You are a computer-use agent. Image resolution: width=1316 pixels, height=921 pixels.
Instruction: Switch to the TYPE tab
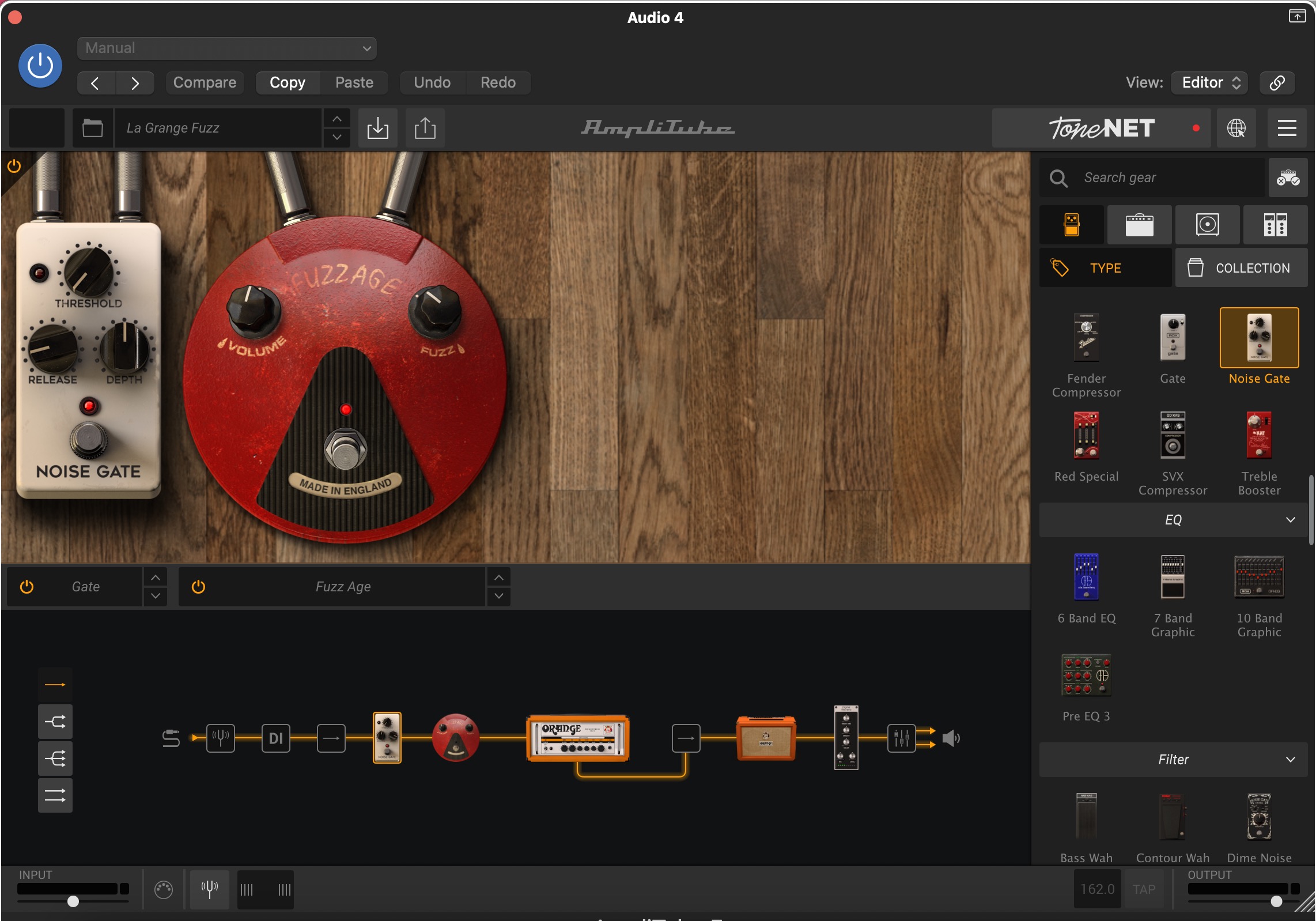[x=1105, y=268]
